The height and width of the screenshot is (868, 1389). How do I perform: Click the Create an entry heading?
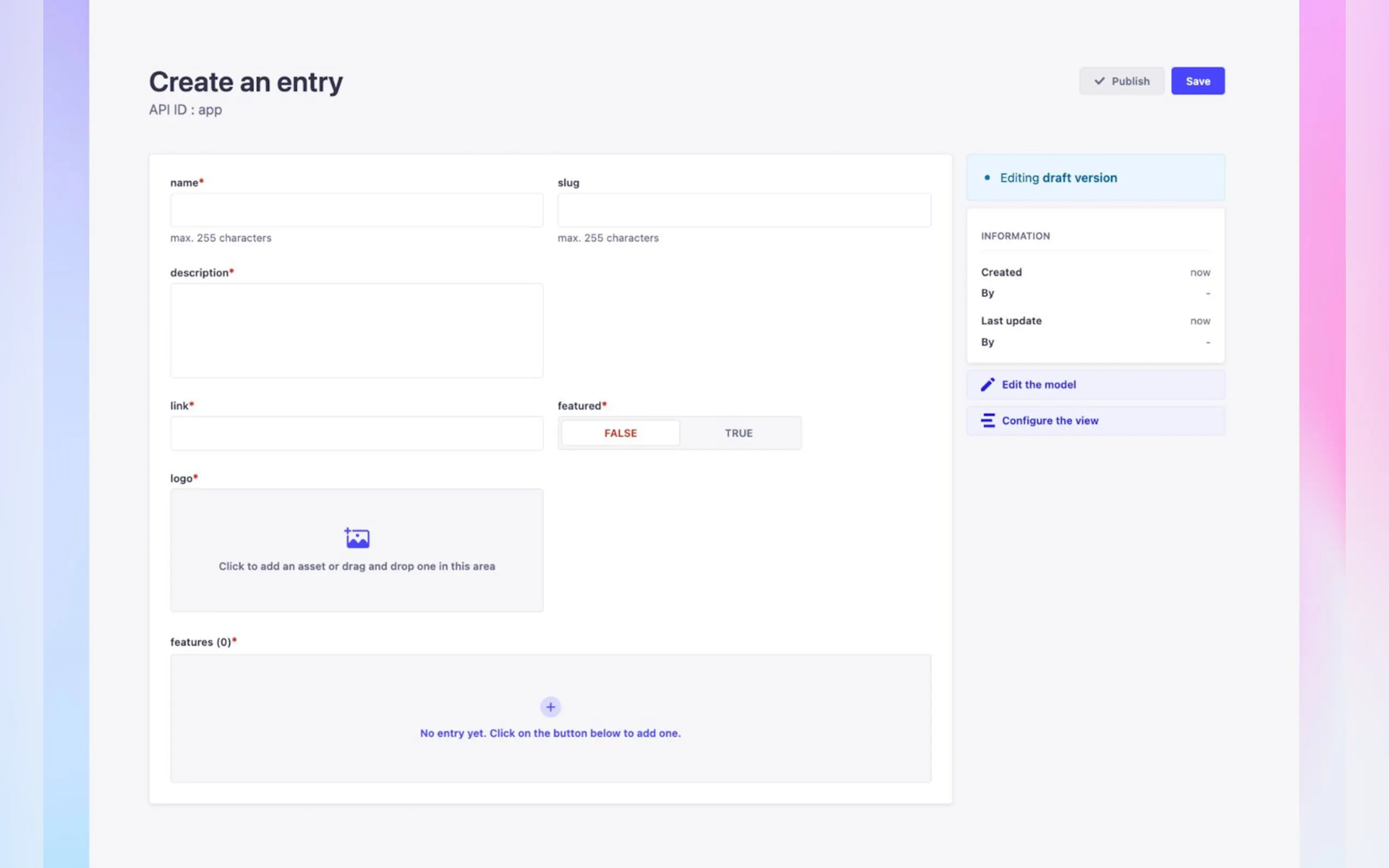(246, 82)
